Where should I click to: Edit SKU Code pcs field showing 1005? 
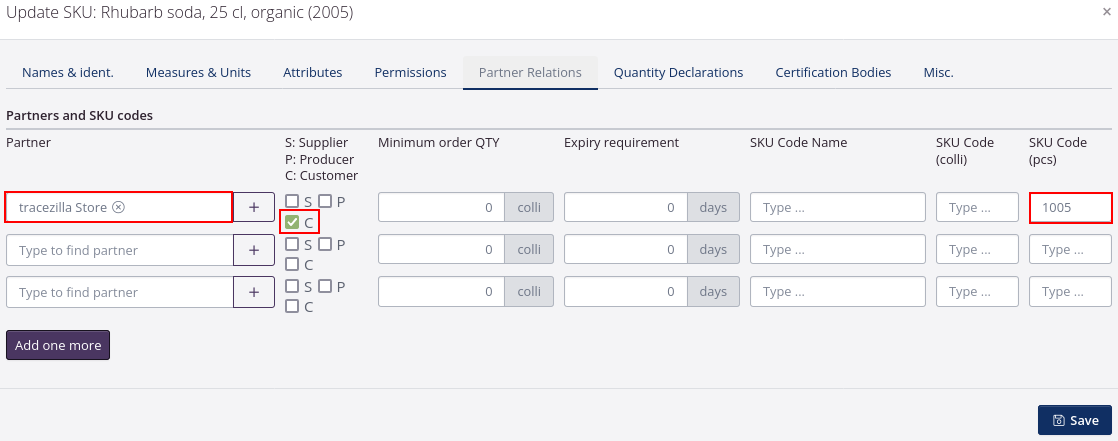click(1070, 208)
